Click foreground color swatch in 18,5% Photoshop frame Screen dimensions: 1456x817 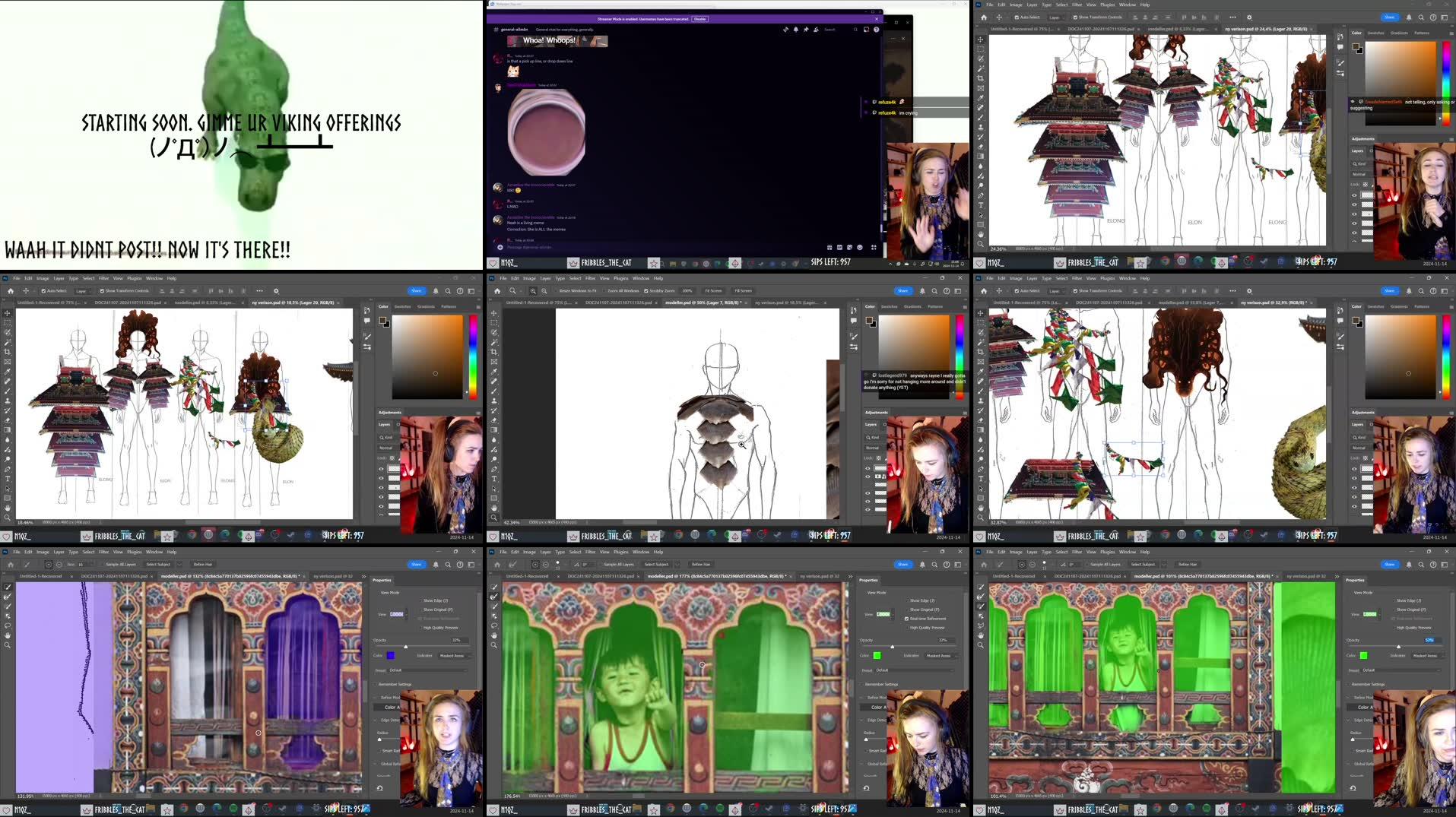pos(382,320)
